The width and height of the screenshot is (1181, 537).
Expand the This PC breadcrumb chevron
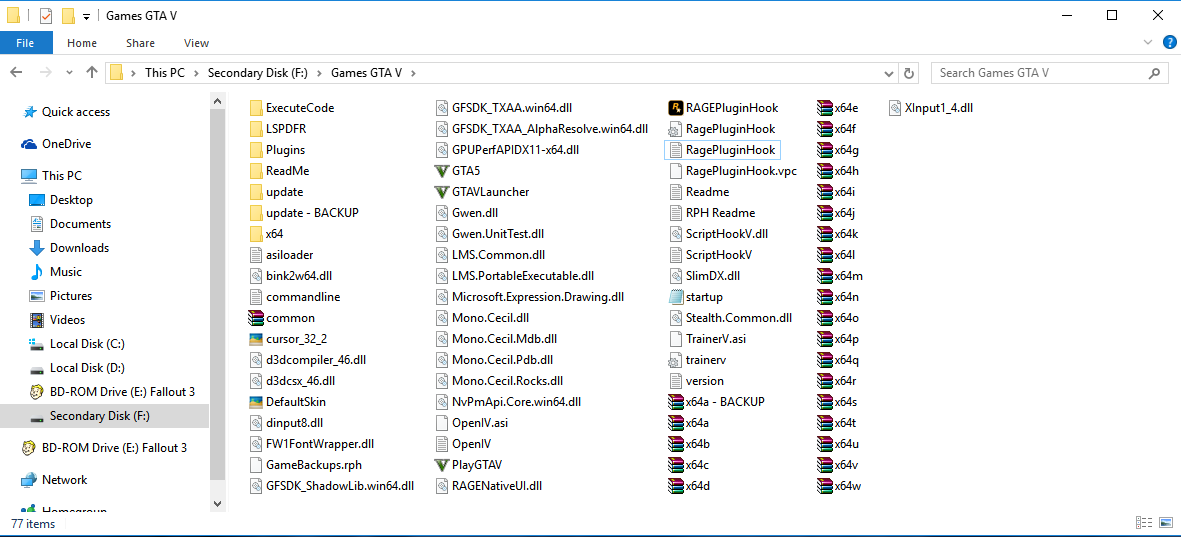197,73
